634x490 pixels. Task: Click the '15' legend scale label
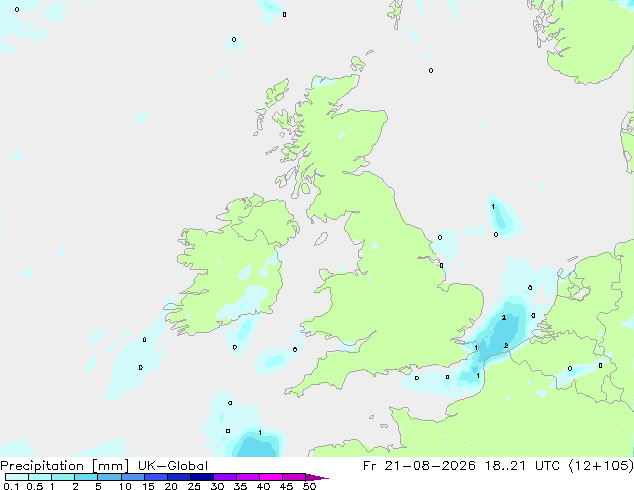148,486
